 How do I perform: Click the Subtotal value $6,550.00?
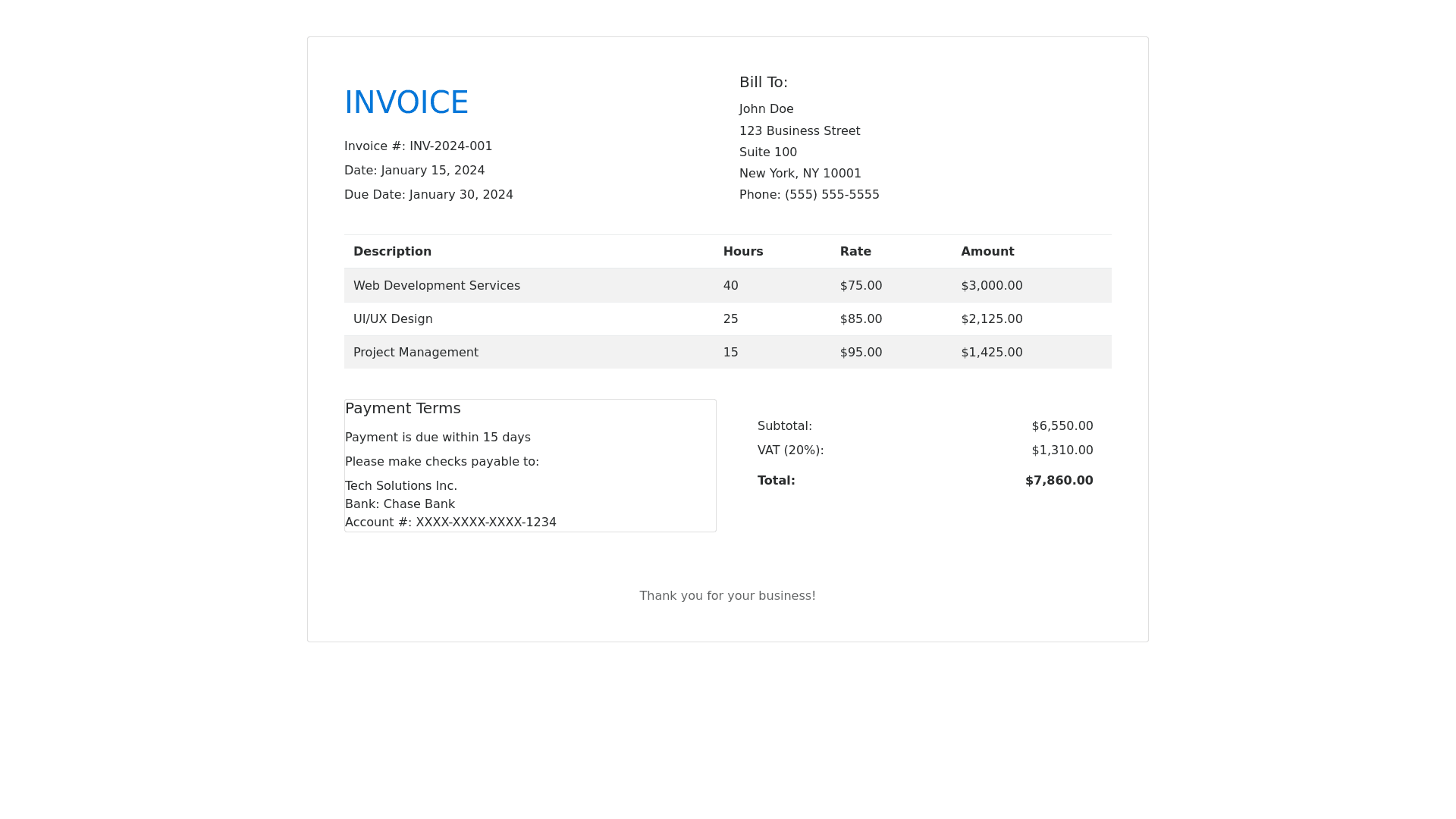click(x=1062, y=426)
